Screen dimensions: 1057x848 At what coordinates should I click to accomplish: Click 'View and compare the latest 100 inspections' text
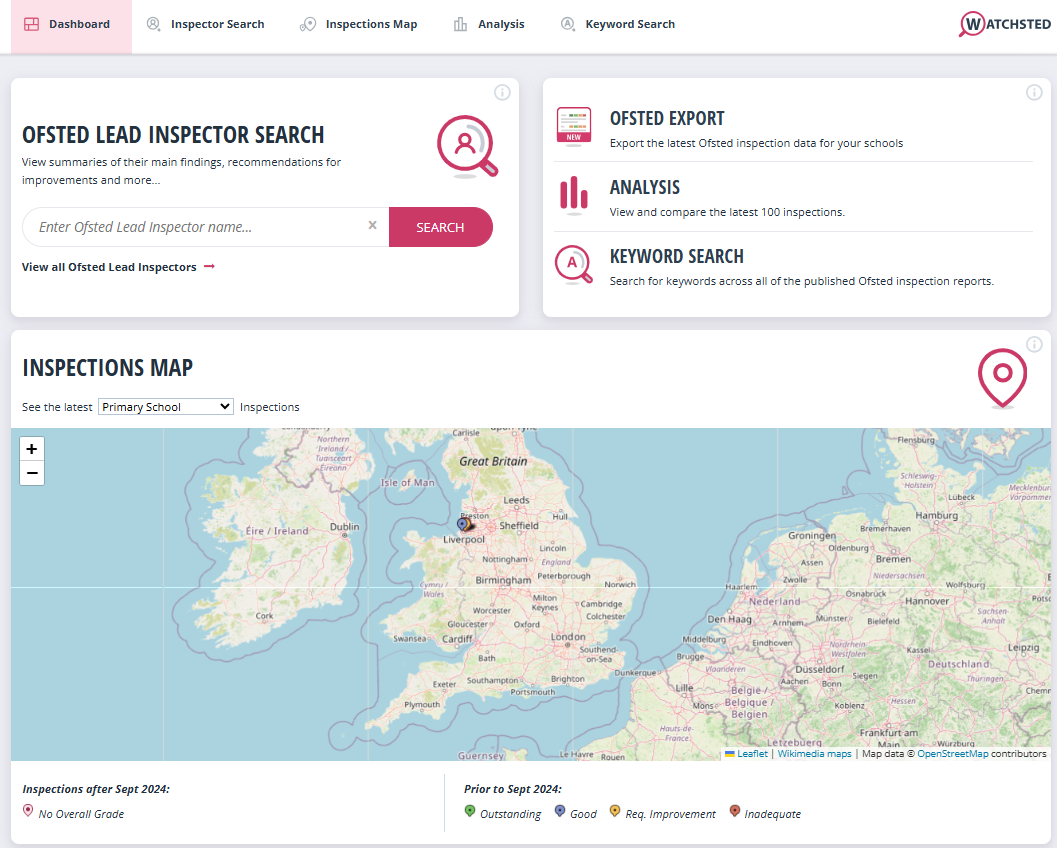click(727, 212)
